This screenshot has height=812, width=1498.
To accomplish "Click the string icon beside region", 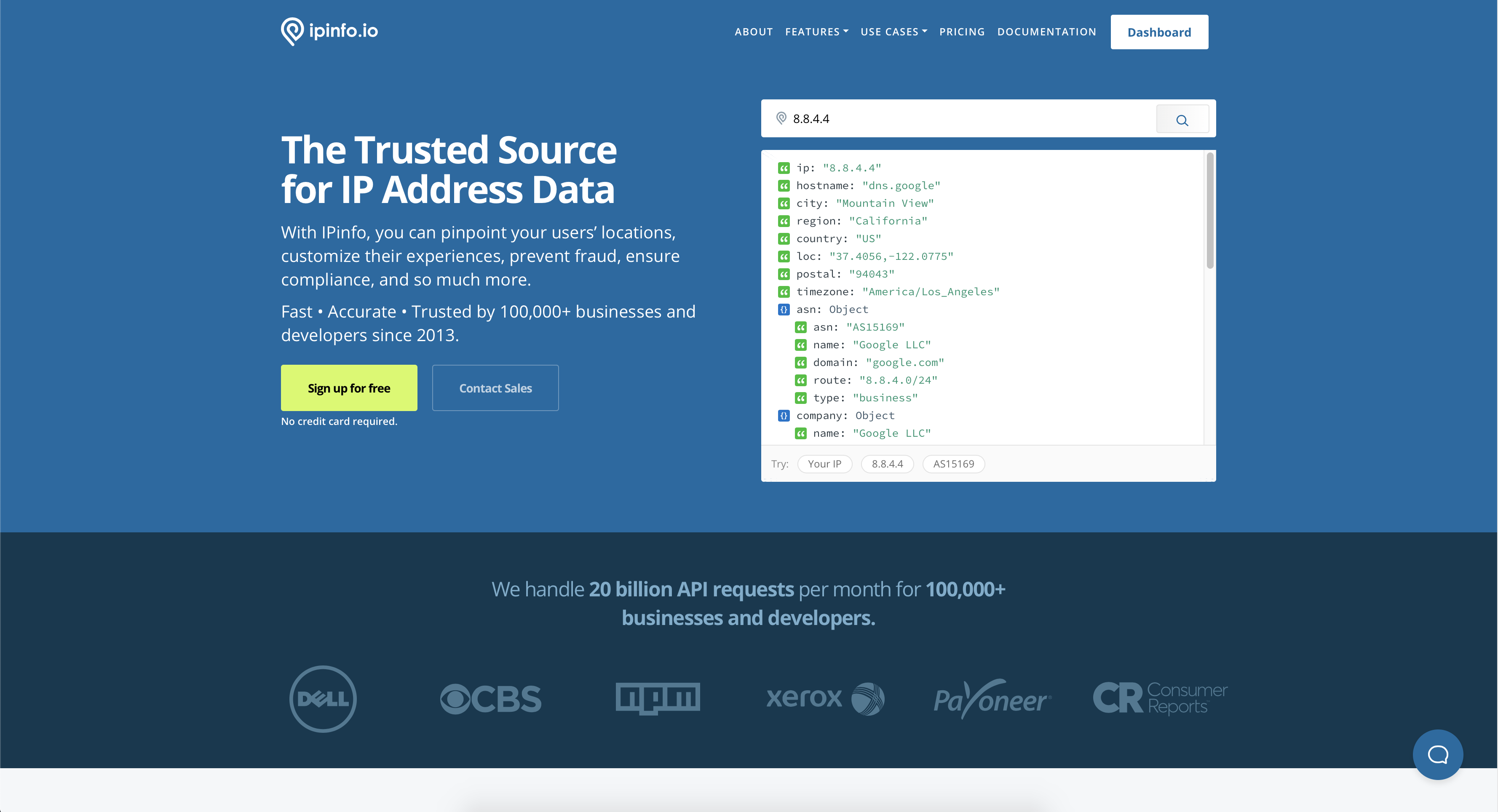I will click(x=784, y=222).
